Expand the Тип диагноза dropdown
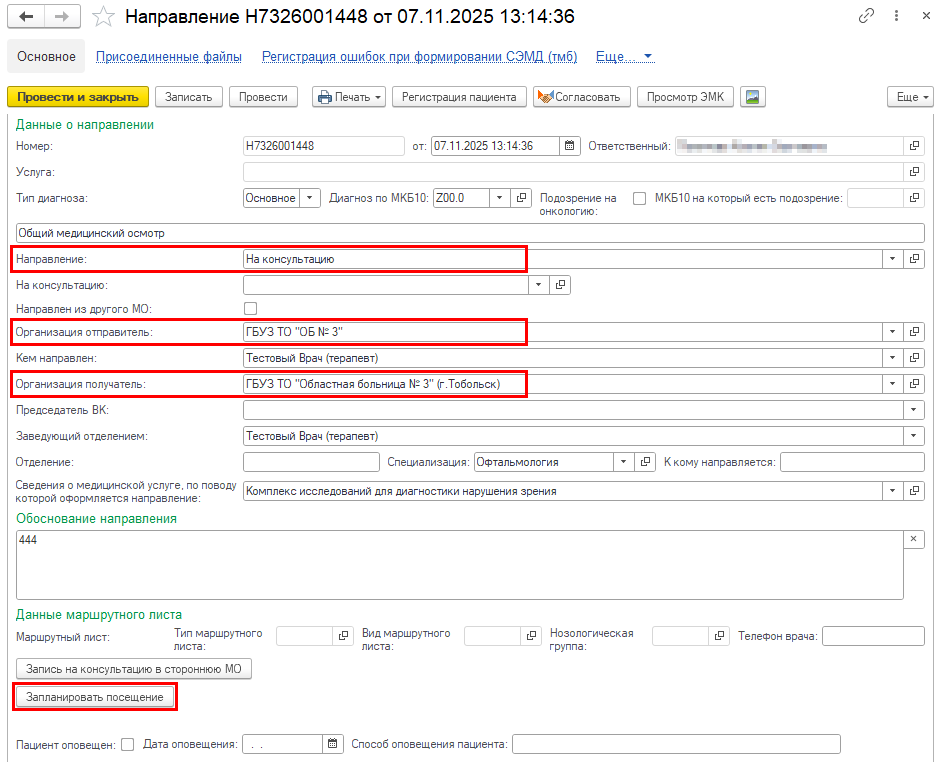This screenshot has width=941, height=762. tap(309, 198)
